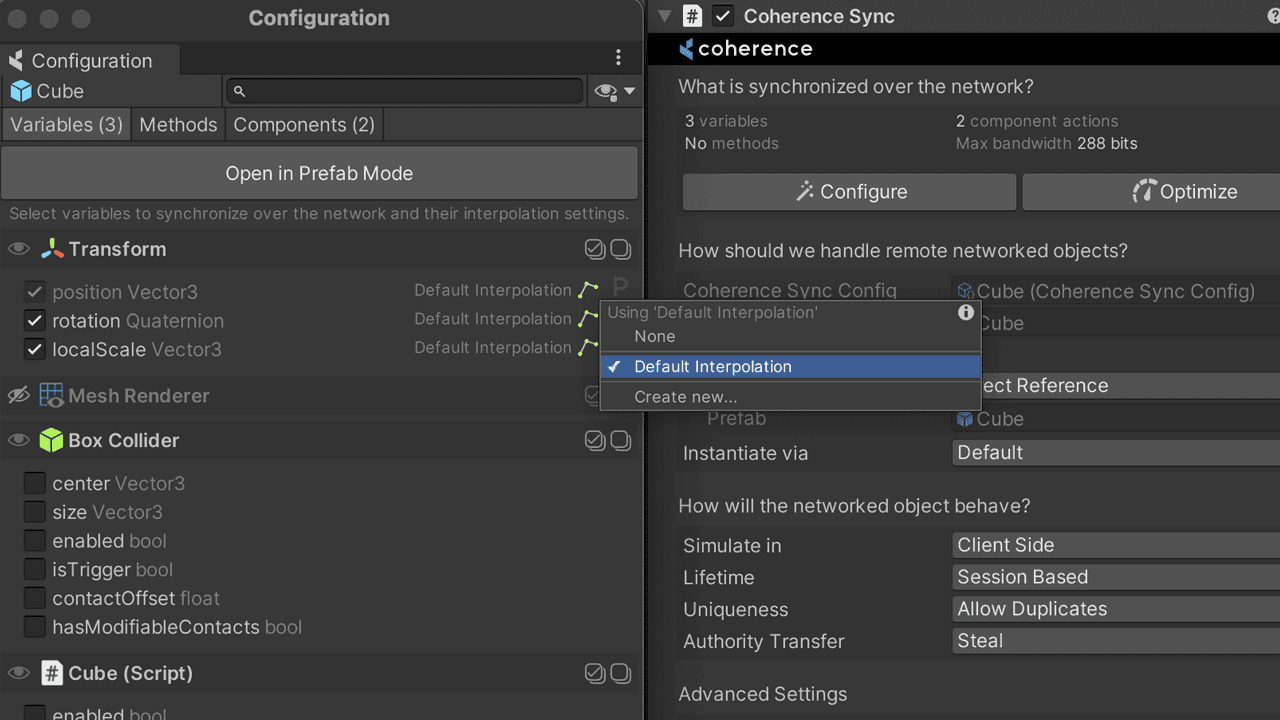This screenshot has width=1280, height=720.
Task: Enable the Box Collider enabled bool checkbox
Action: click(35, 541)
